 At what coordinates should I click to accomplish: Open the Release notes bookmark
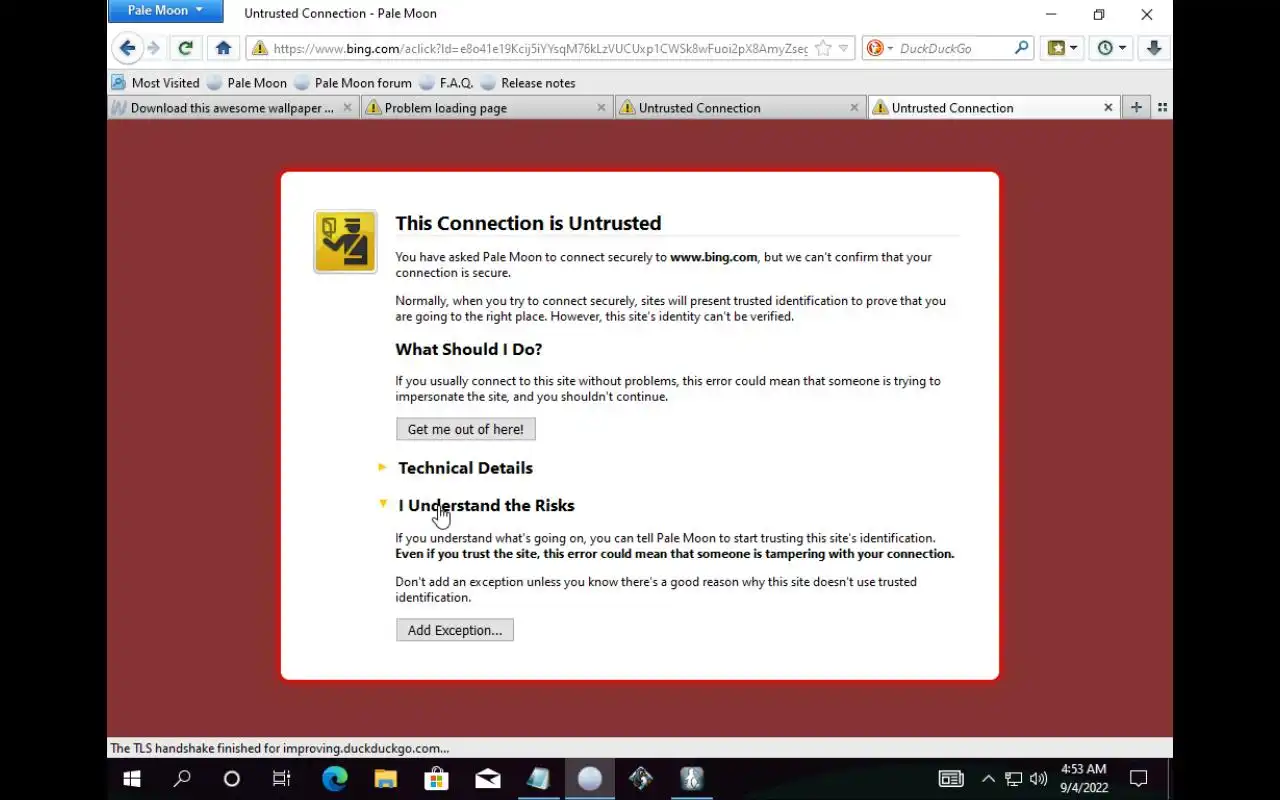click(528, 83)
